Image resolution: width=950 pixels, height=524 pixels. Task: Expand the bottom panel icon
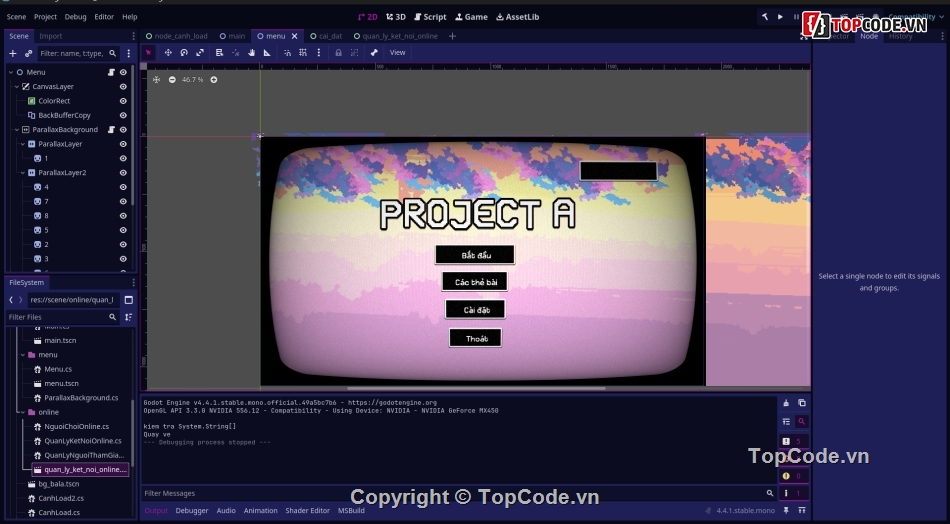[x=802, y=511]
